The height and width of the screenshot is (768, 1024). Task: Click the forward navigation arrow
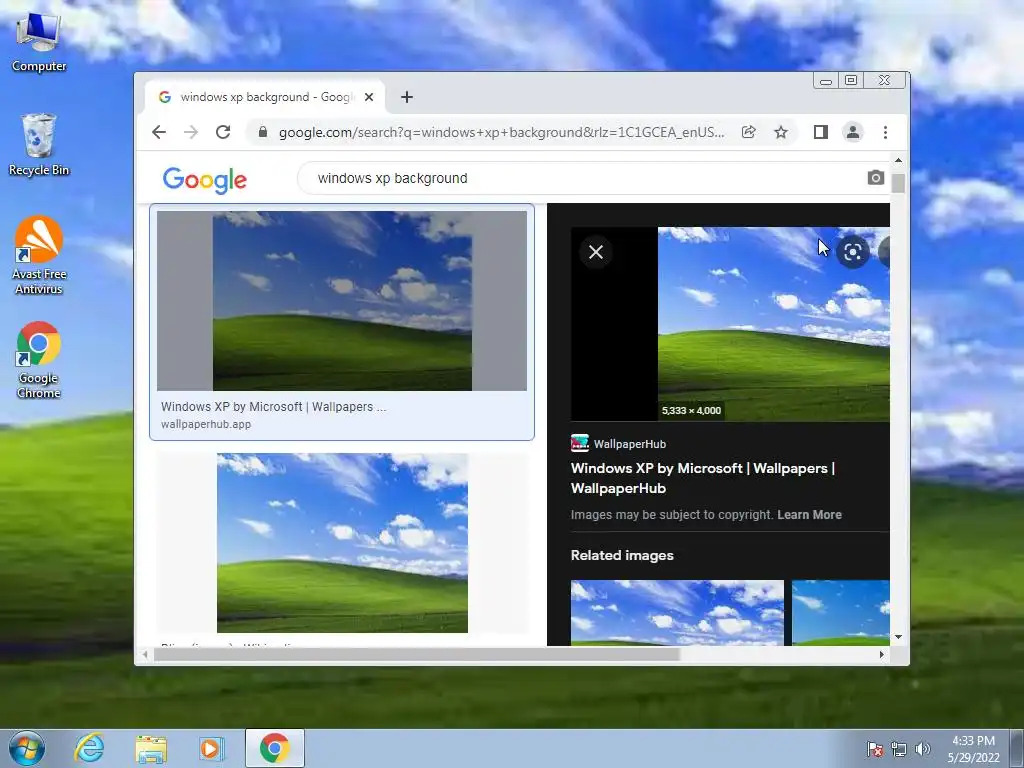[x=191, y=133]
